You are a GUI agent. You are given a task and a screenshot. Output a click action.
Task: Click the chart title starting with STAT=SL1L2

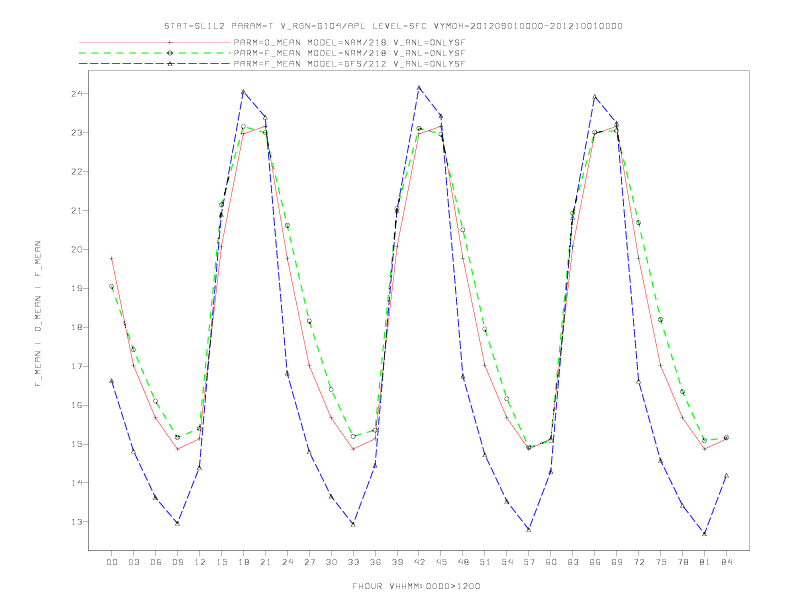393,26
